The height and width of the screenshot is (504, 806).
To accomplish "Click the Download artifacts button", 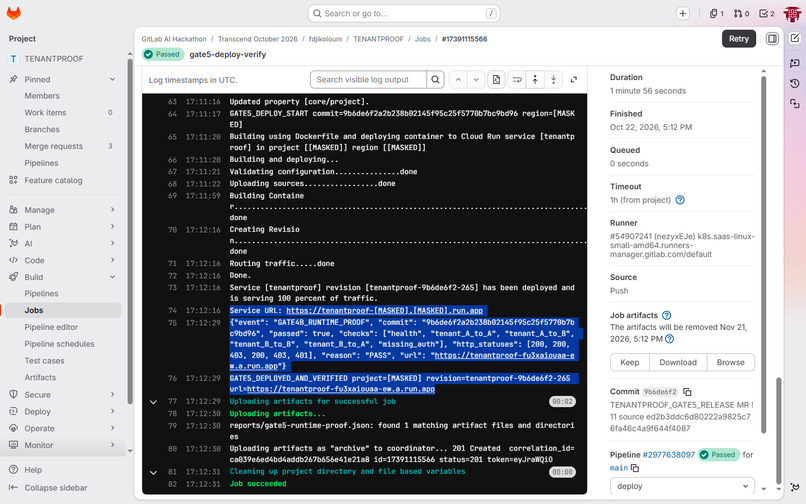I will pos(678,363).
